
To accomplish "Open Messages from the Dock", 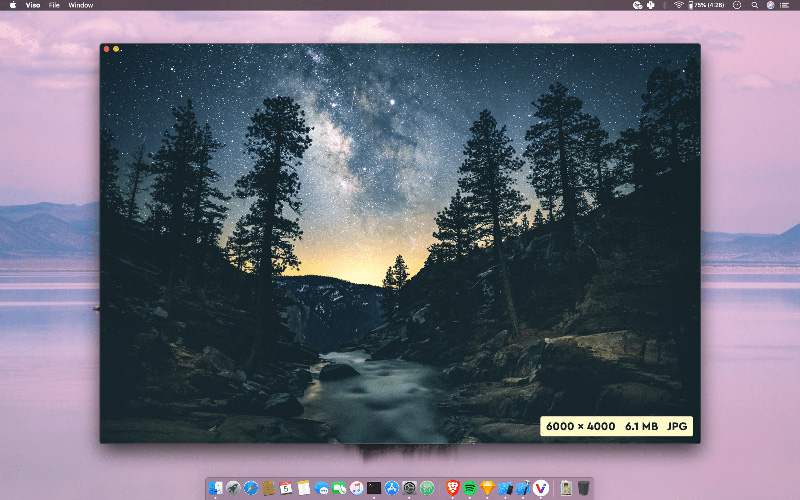I will (x=321, y=488).
